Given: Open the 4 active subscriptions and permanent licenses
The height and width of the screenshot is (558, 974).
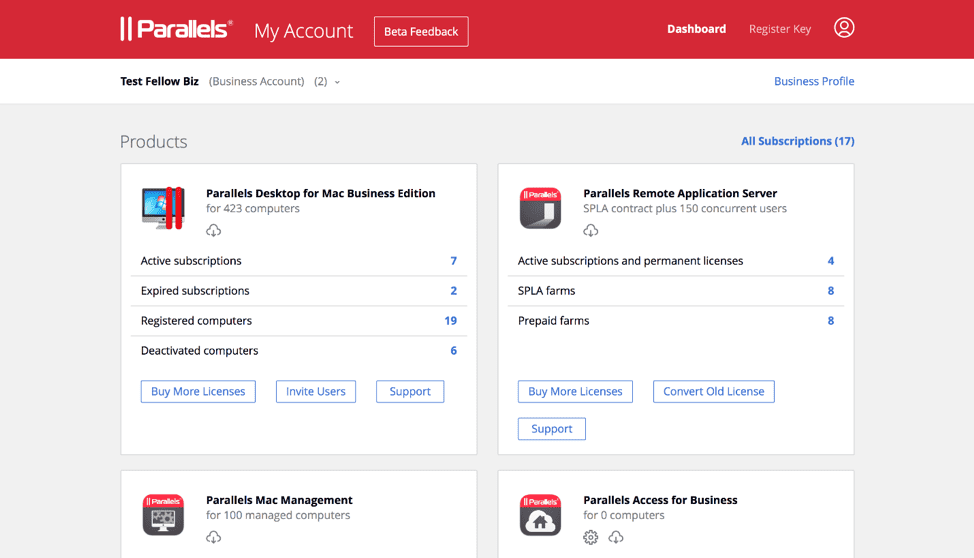Looking at the screenshot, I should (x=831, y=261).
